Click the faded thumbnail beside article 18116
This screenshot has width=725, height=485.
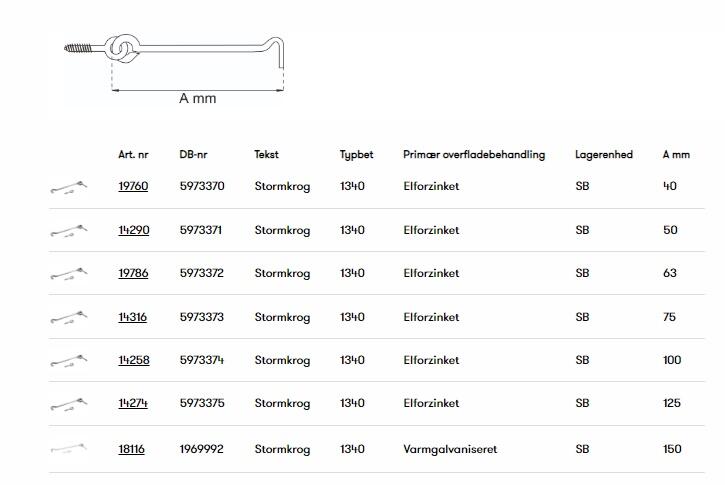pyautogui.click(x=68, y=450)
